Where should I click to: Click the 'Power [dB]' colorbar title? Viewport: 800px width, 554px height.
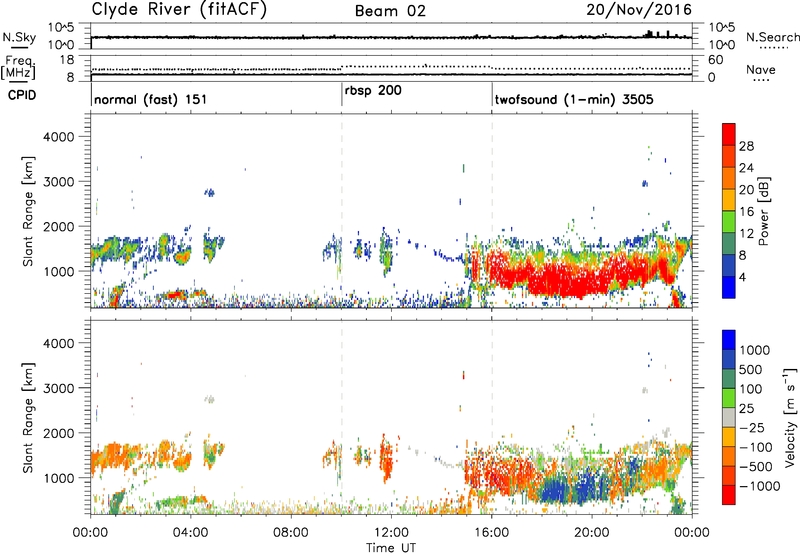(763, 211)
